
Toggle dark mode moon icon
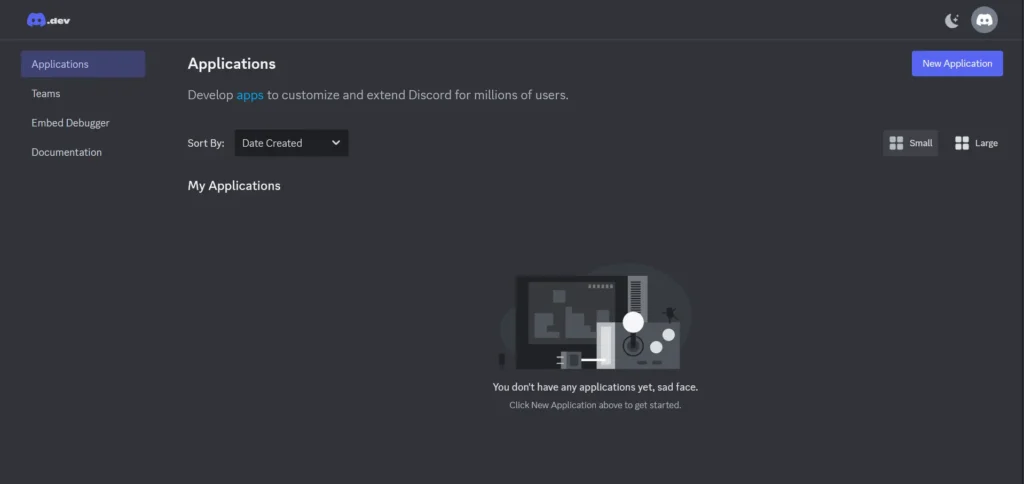952,21
